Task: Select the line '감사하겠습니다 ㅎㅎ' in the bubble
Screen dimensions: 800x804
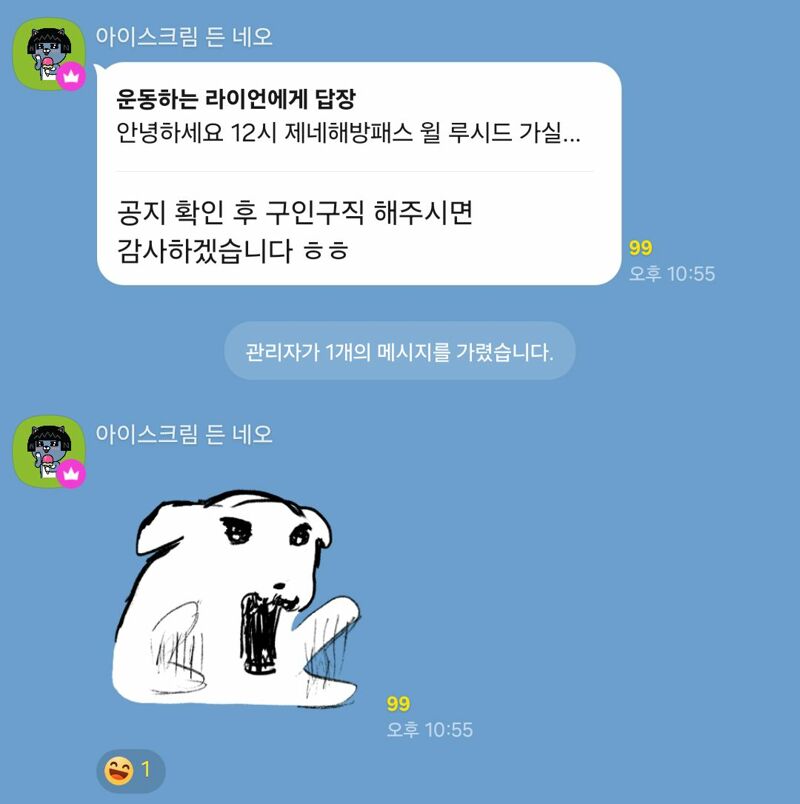Action: click(x=233, y=251)
